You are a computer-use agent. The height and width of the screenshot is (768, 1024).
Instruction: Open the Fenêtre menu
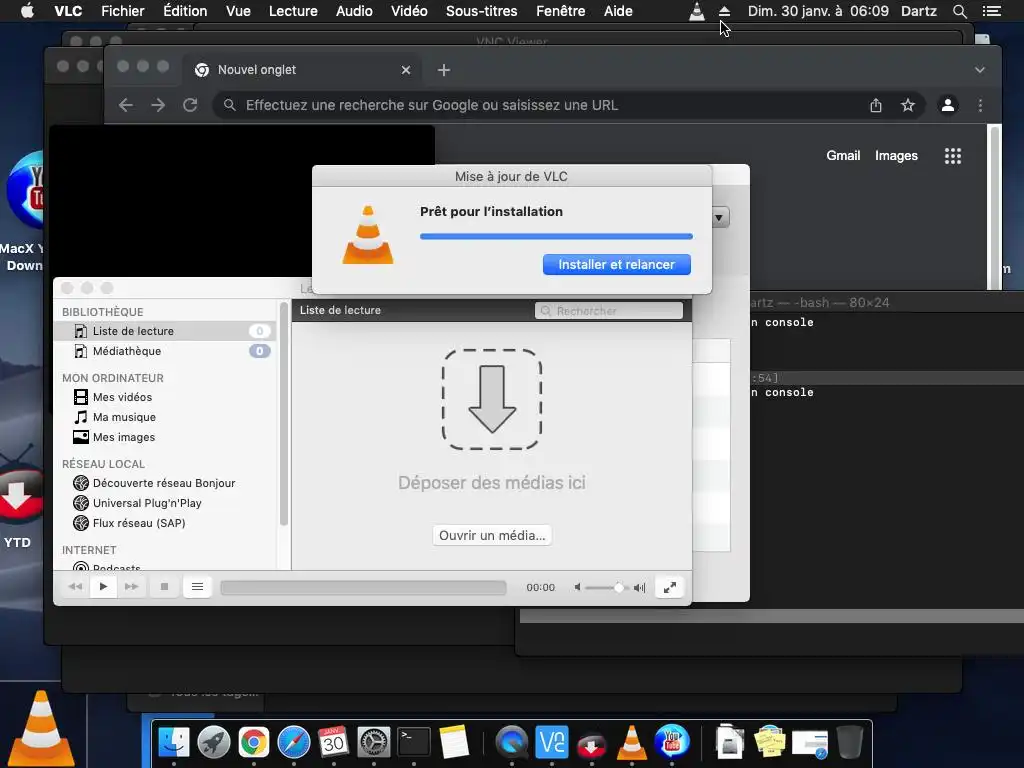coord(560,11)
